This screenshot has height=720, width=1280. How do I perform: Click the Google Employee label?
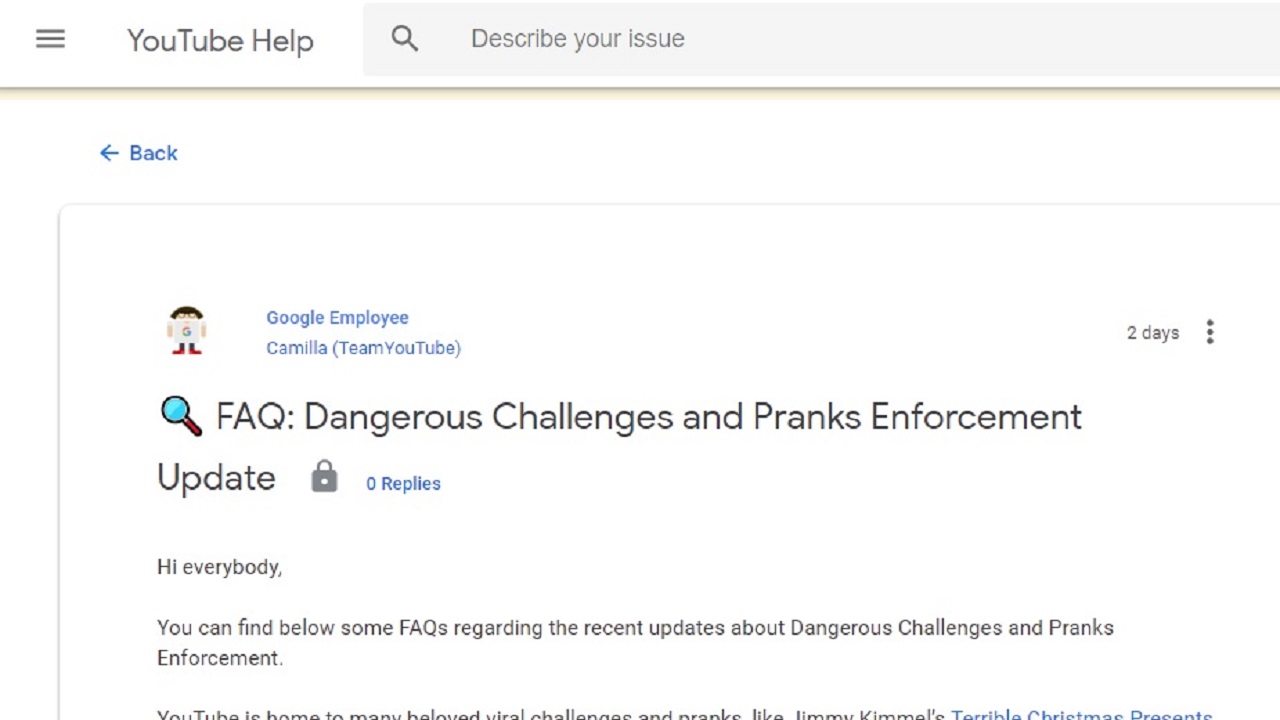point(337,317)
